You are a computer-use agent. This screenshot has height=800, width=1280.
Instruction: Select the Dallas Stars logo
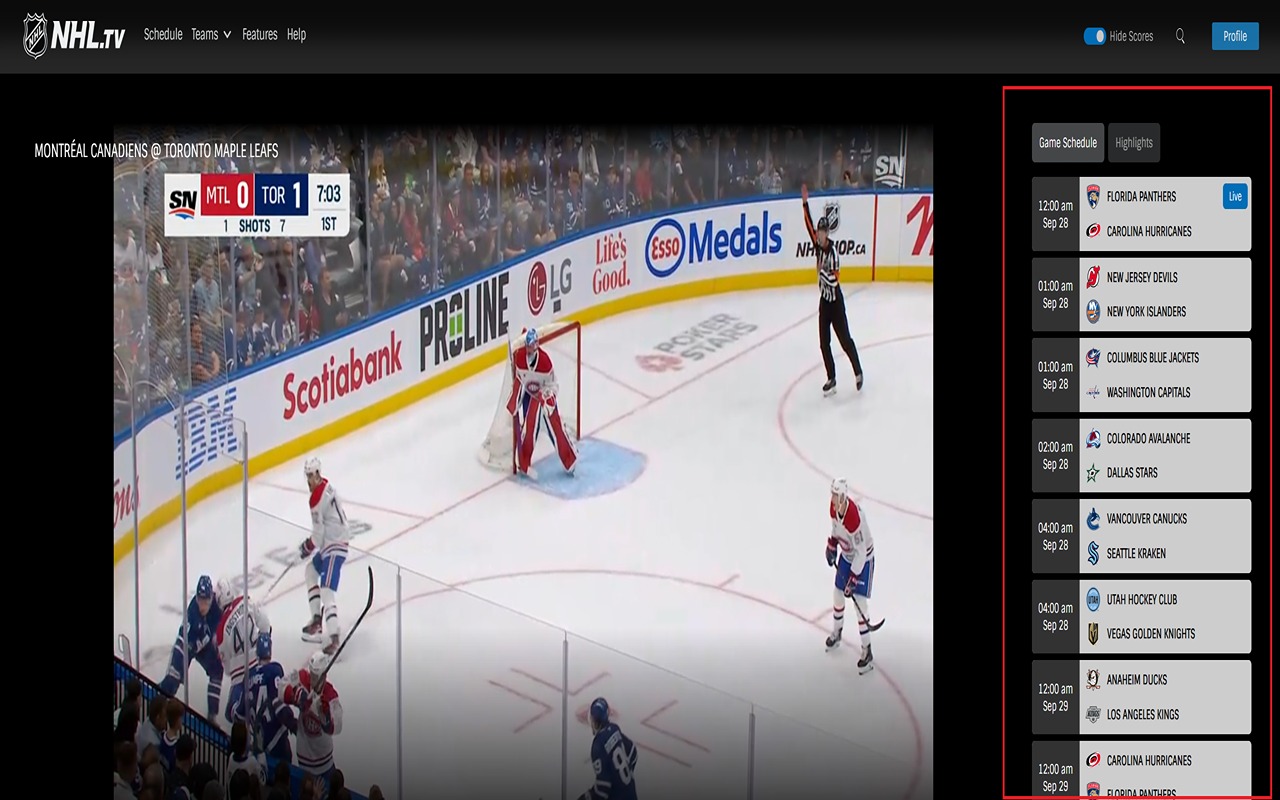pos(1093,473)
